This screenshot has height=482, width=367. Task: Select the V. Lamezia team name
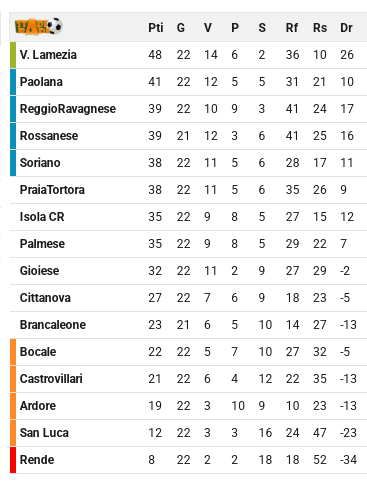click(48, 55)
